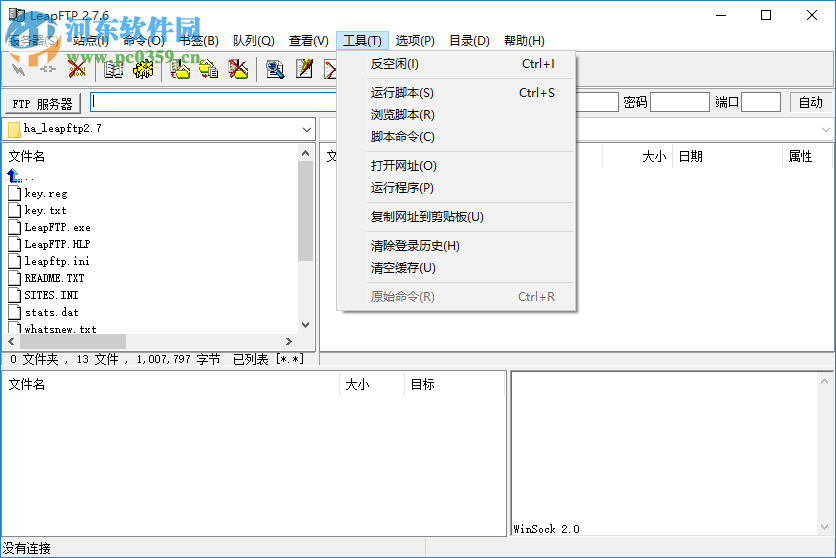Image resolution: width=836 pixels, height=558 pixels.
Task: Select leapftp.ini in local list
Action: (x=57, y=261)
